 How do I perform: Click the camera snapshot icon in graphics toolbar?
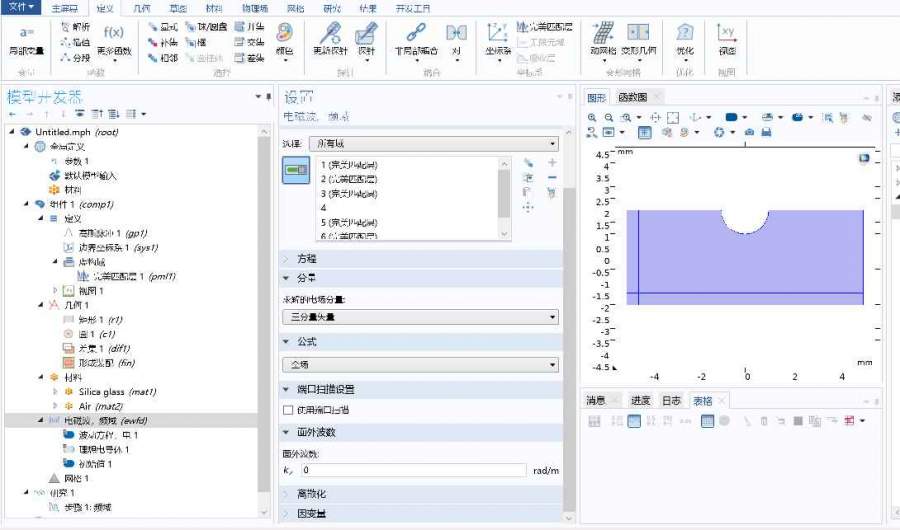coord(749,132)
